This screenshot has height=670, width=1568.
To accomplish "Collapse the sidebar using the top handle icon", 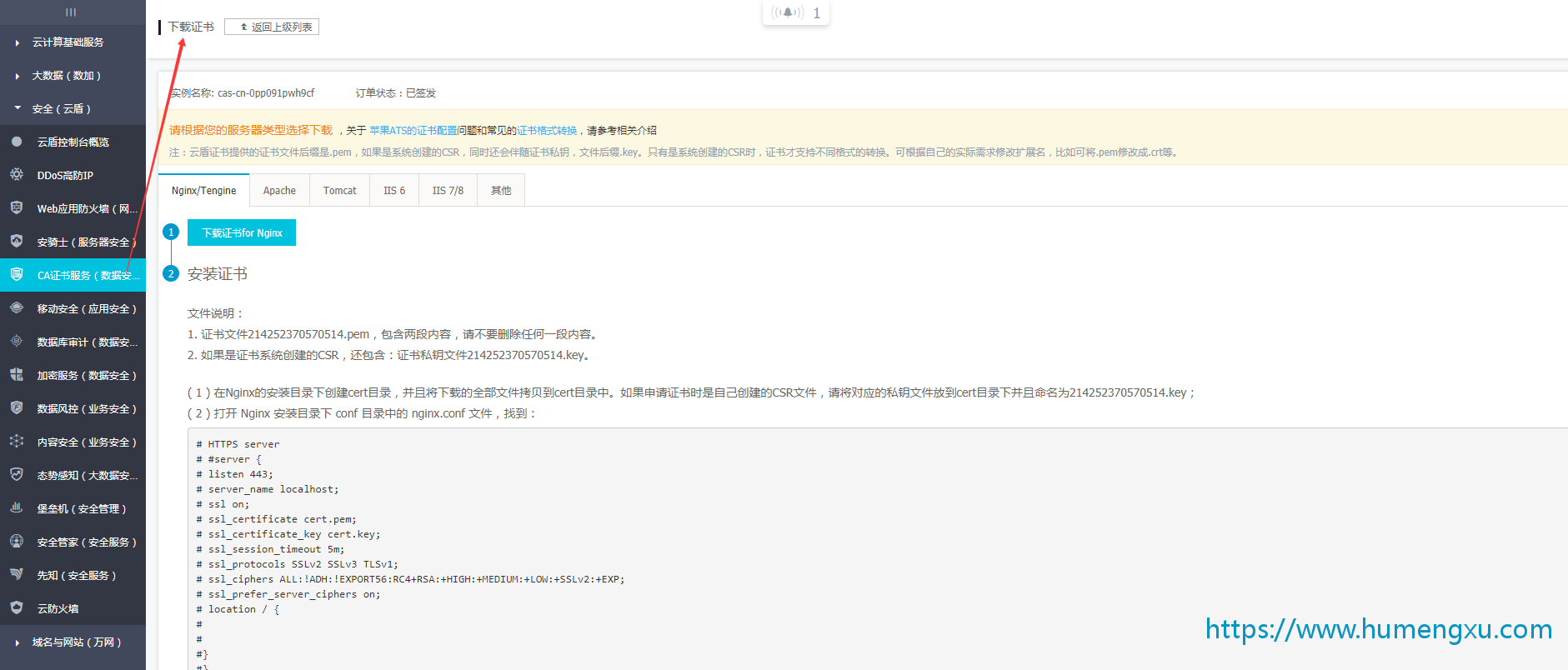I will (71, 12).
